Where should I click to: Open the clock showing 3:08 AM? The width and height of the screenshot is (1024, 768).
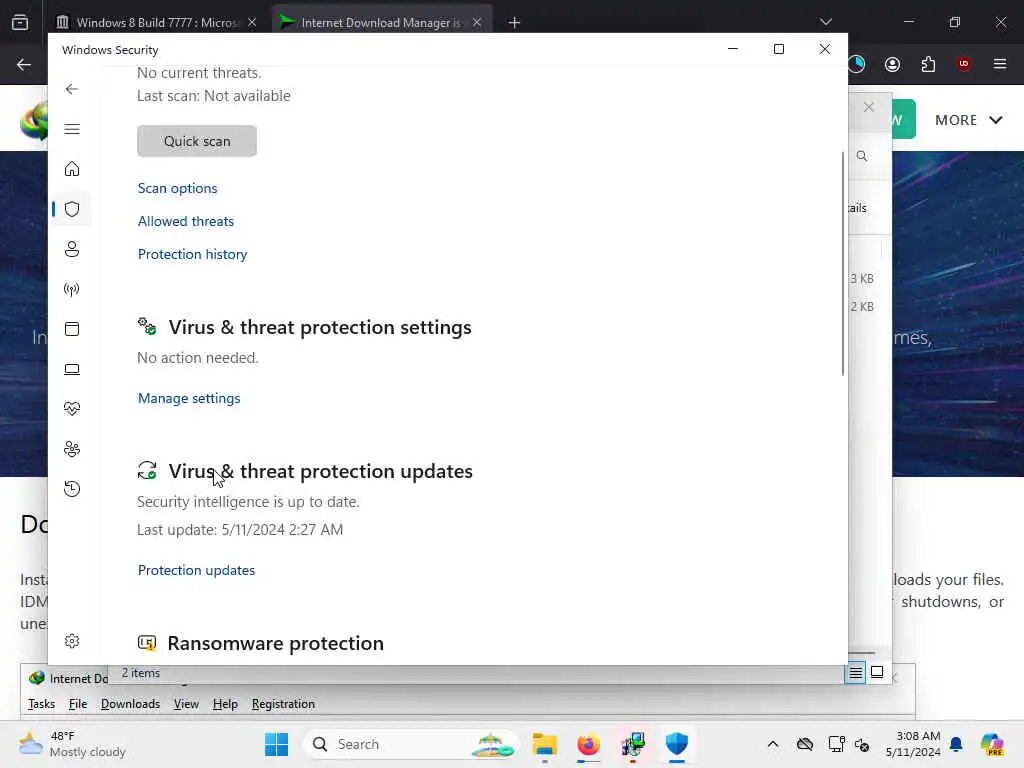[912, 744]
